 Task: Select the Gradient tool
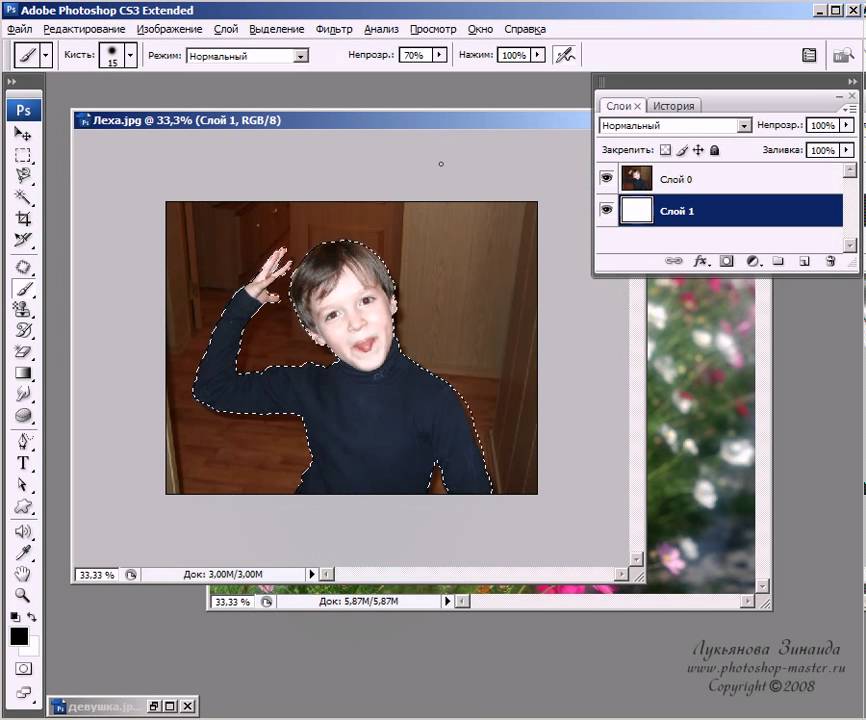pos(23,373)
